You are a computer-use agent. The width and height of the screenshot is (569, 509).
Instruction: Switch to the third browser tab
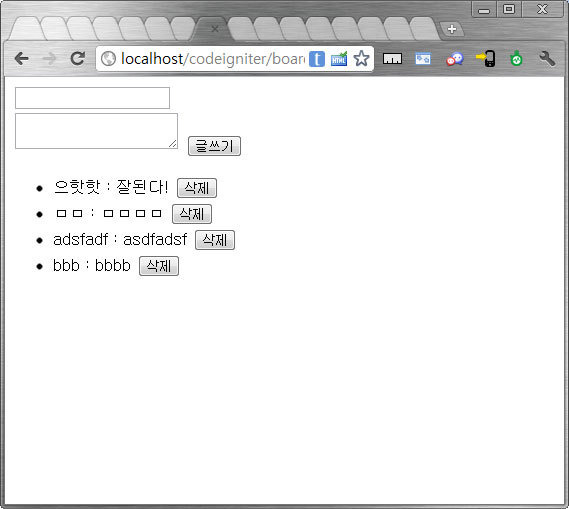tap(81, 28)
